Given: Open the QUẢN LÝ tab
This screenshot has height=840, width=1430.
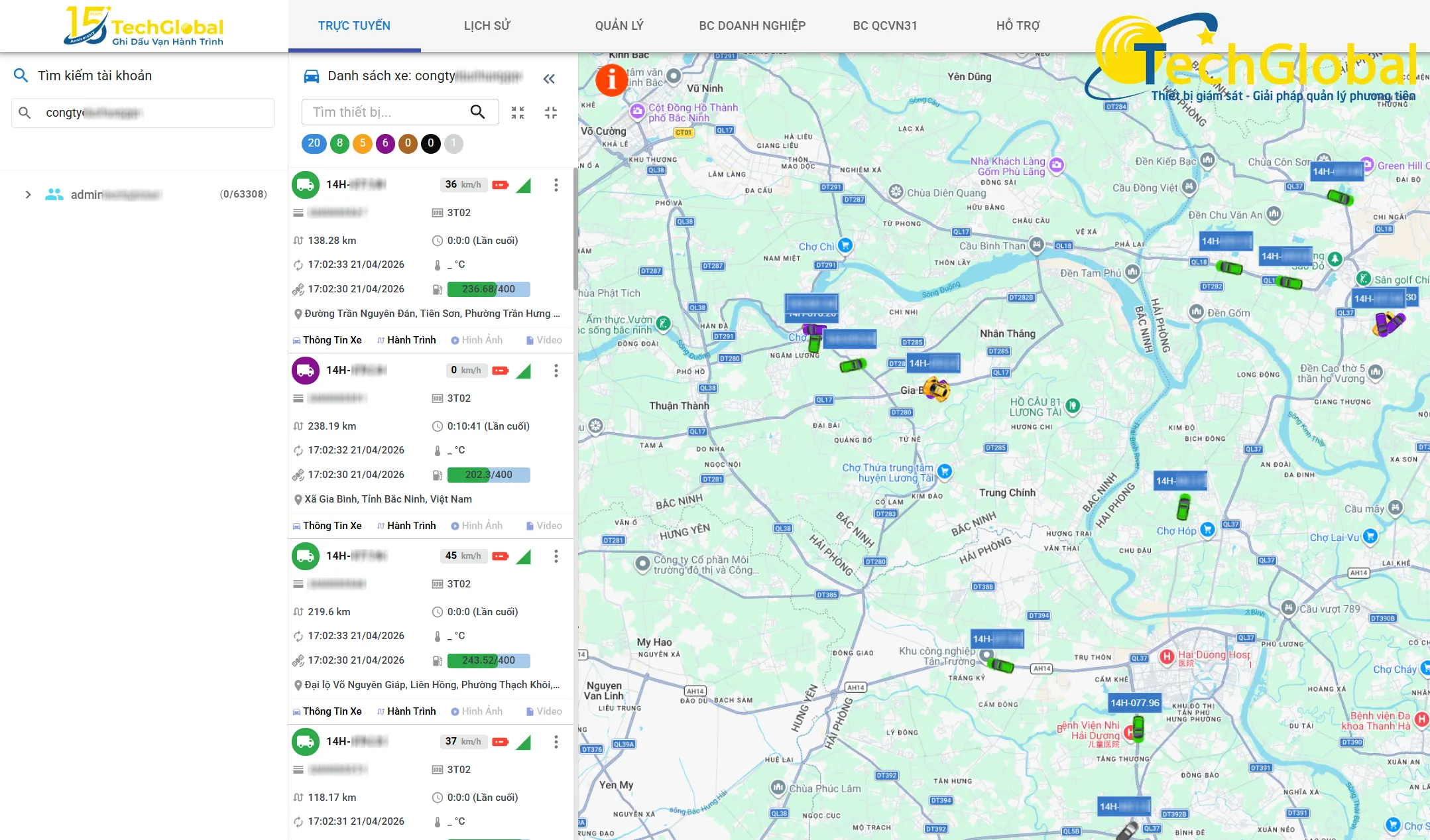Looking at the screenshot, I should click(619, 26).
